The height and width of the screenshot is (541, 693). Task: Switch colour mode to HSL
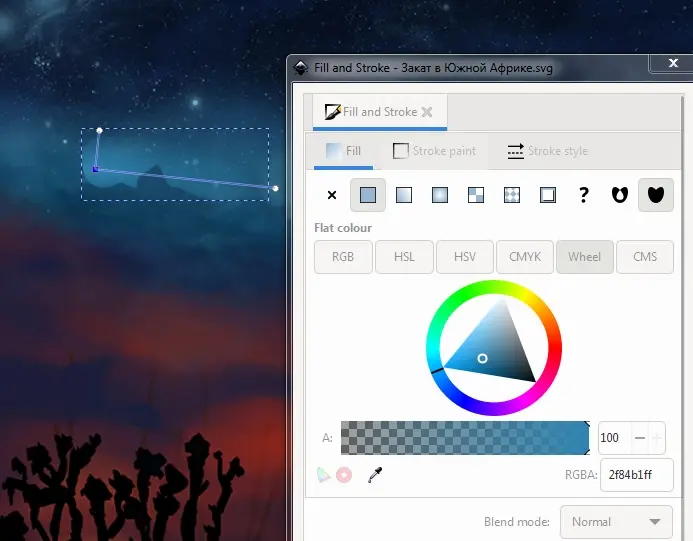[404, 257]
